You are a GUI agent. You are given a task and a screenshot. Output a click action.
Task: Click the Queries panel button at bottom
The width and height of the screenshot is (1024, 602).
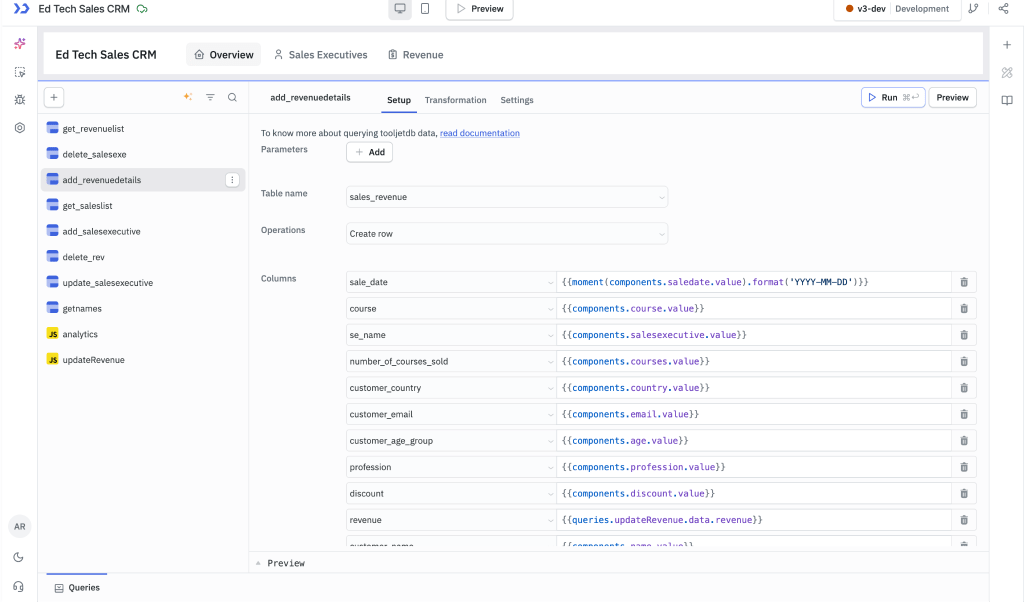tap(77, 588)
